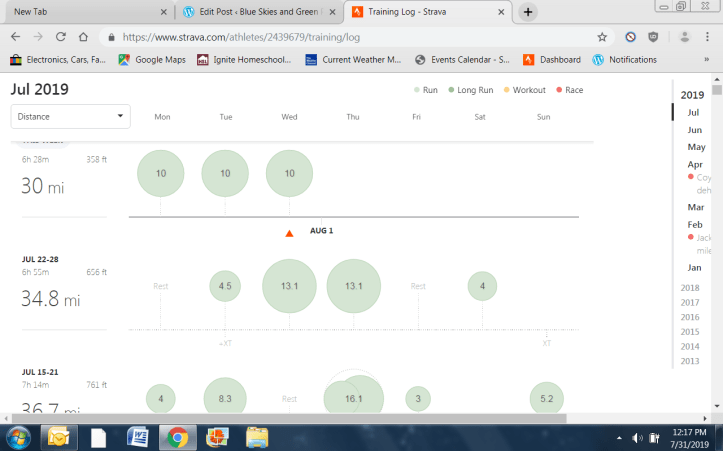723x451 pixels.
Task: Select year 2018 in the sidebar
Action: pyautogui.click(x=690, y=288)
